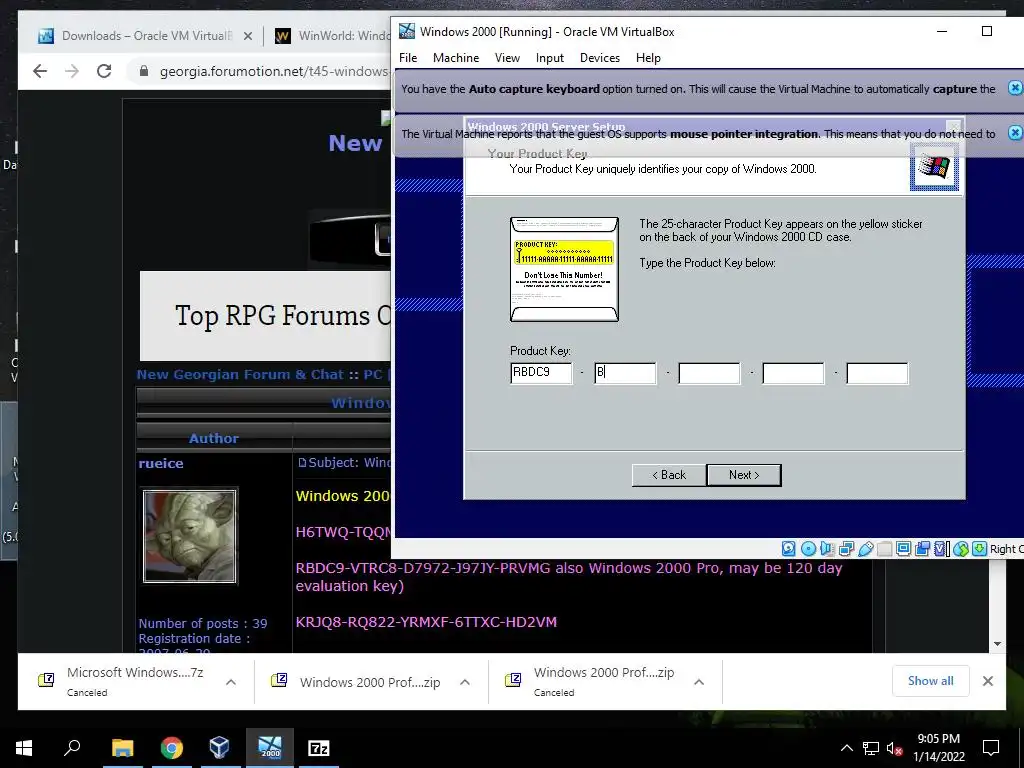Click the third product key field
This screenshot has height=768, width=1024.
point(709,373)
